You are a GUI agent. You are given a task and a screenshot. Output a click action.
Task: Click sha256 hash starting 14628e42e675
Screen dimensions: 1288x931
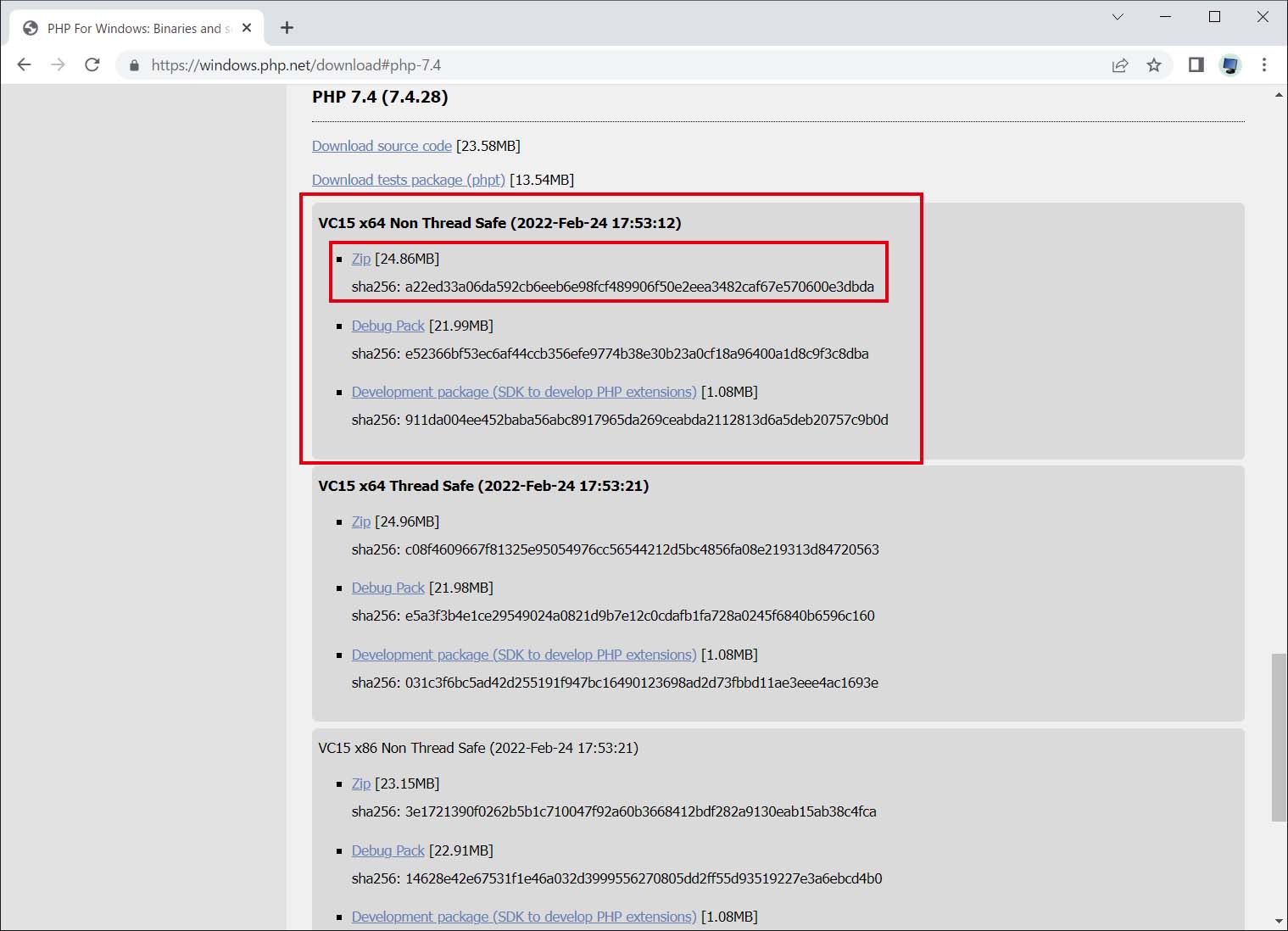point(644,878)
